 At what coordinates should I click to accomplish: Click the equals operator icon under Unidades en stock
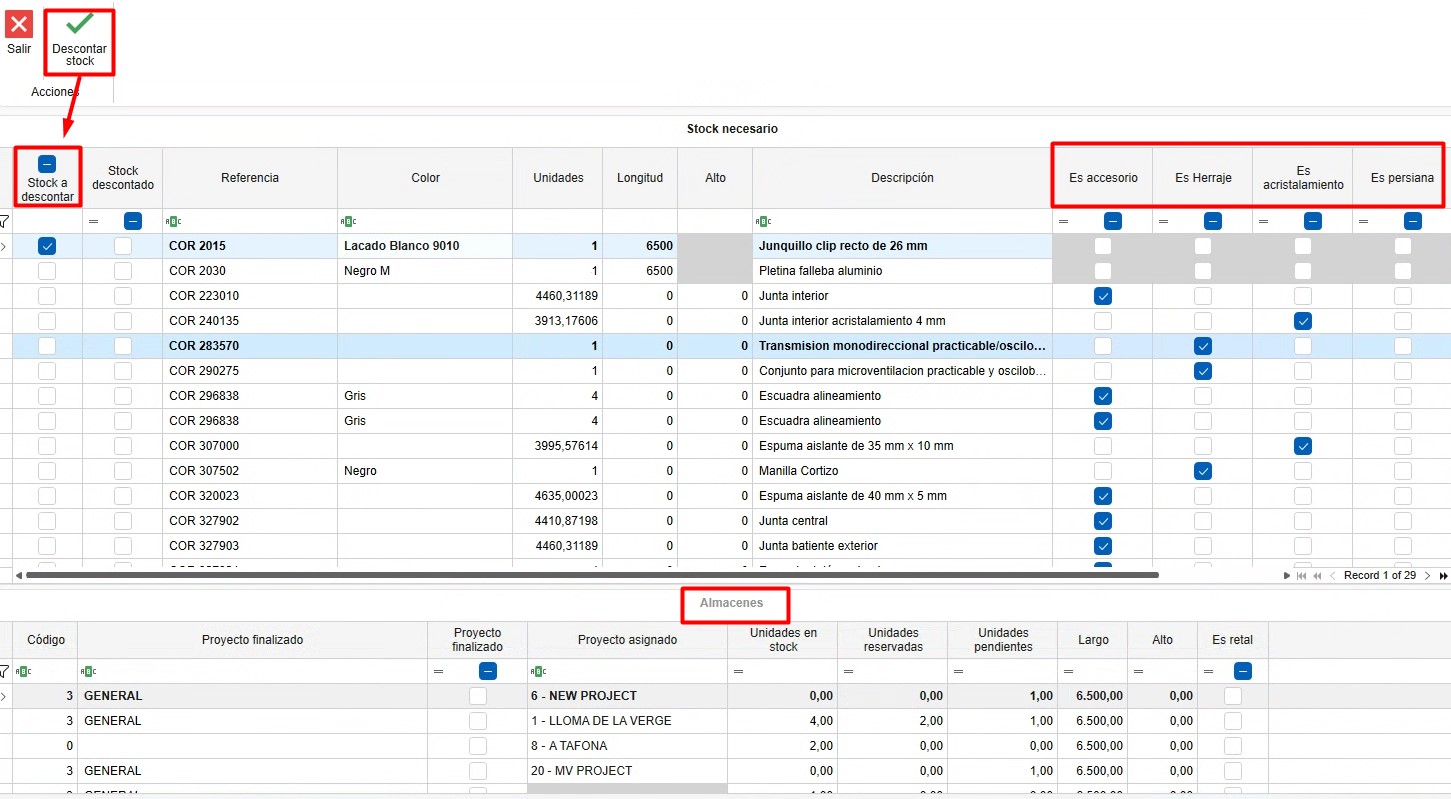(x=739, y=671)
